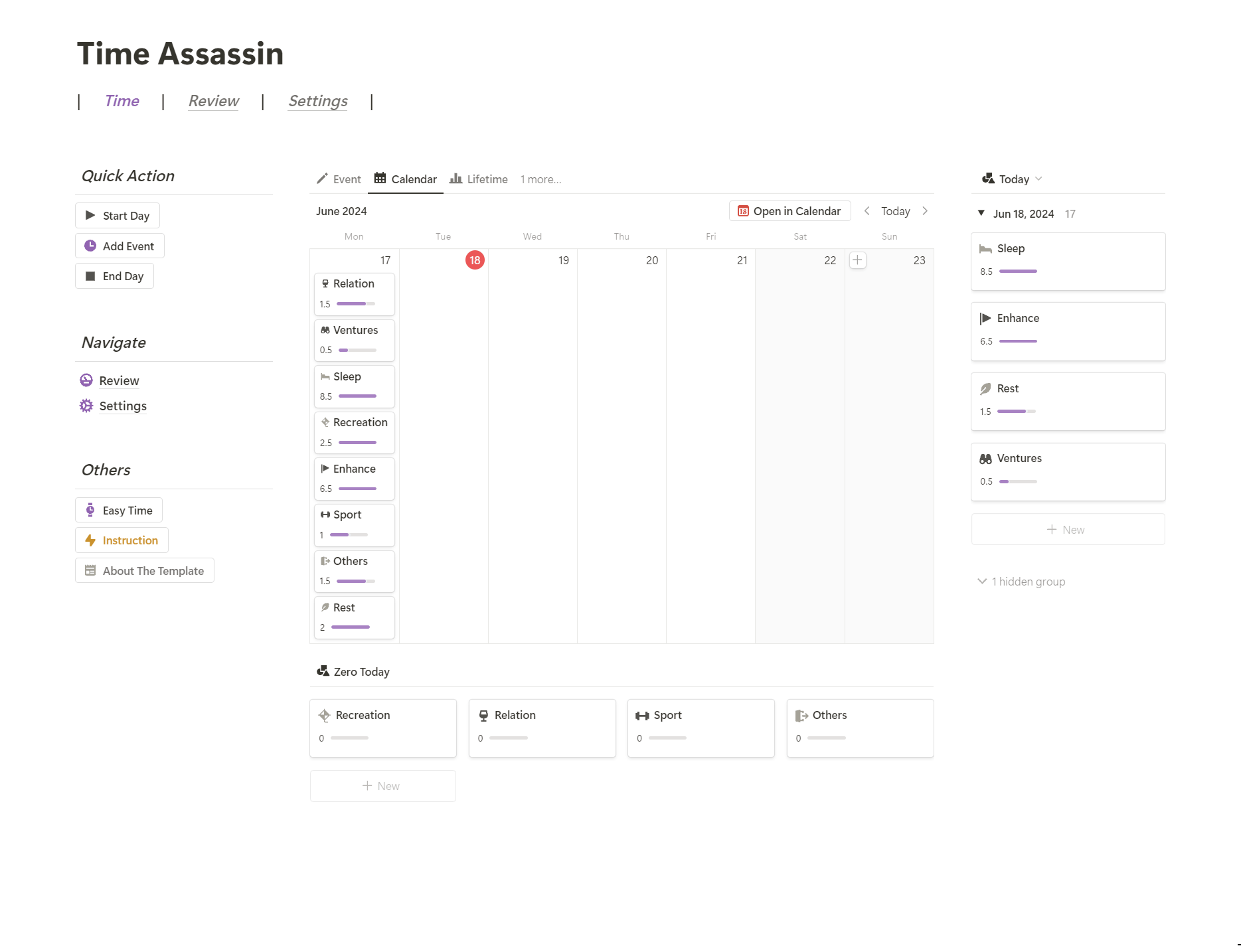This screenshot has width=1241, height=952.
Task: Show the 1 more views list
Action: click(540, 179)
